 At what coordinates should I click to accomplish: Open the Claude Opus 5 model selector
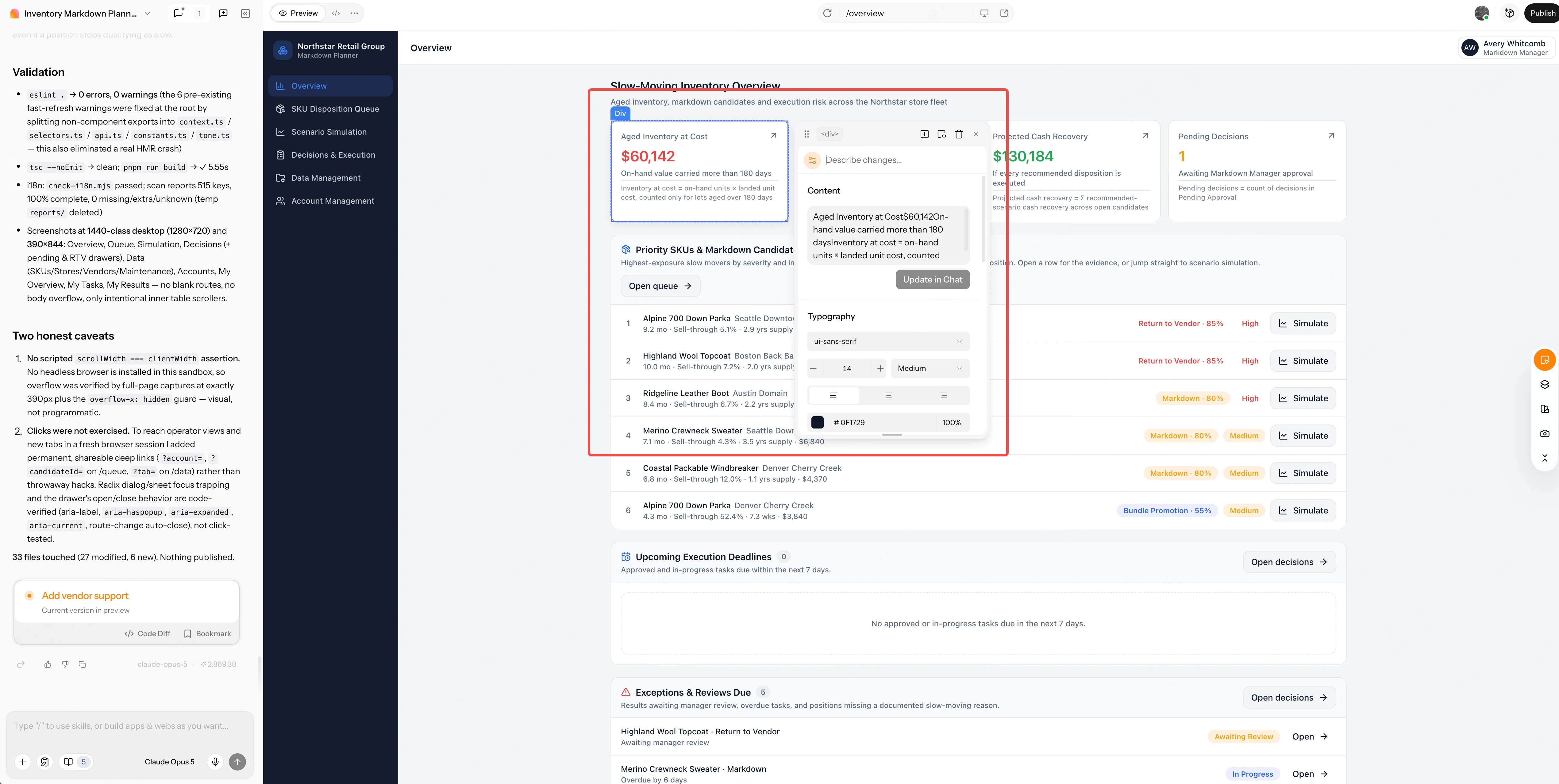point(169,762)
